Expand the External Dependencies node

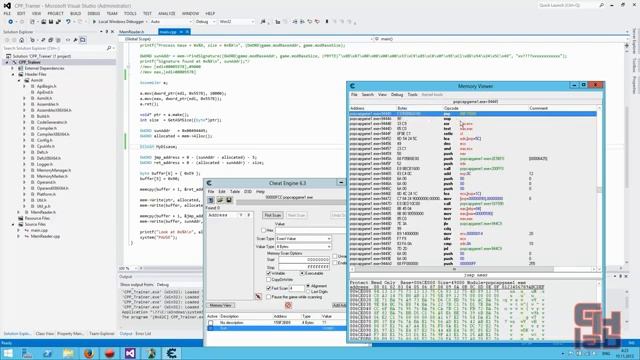click(13, 68)
